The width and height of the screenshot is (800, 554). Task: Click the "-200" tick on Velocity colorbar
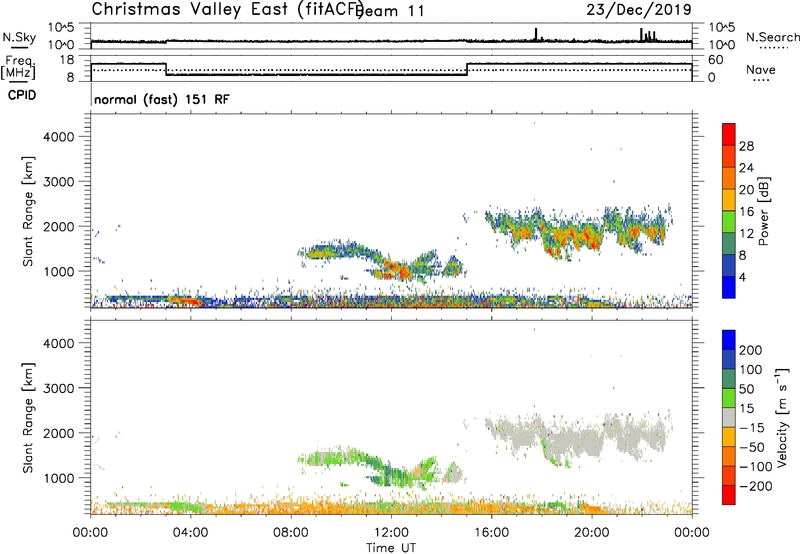755,486
